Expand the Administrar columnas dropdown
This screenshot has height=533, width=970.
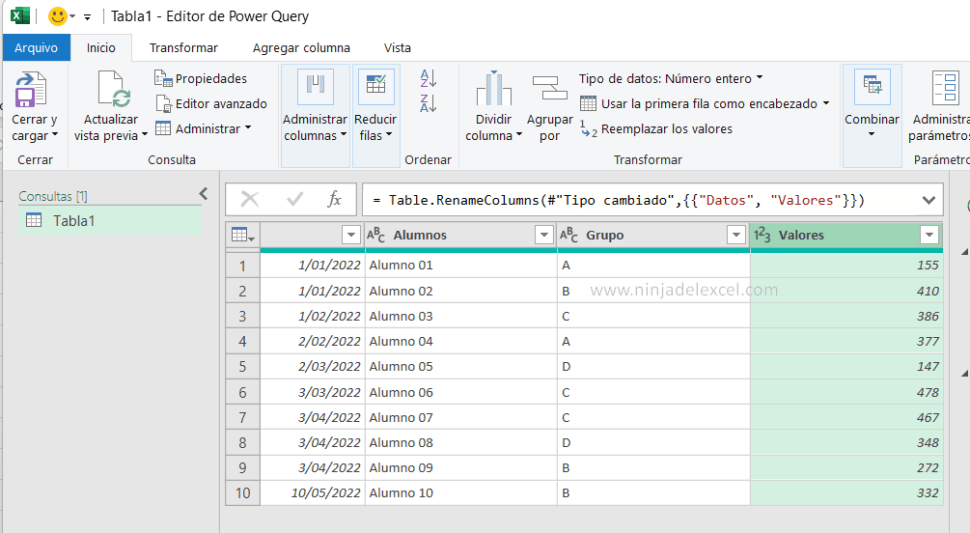(x=343, y=135)
